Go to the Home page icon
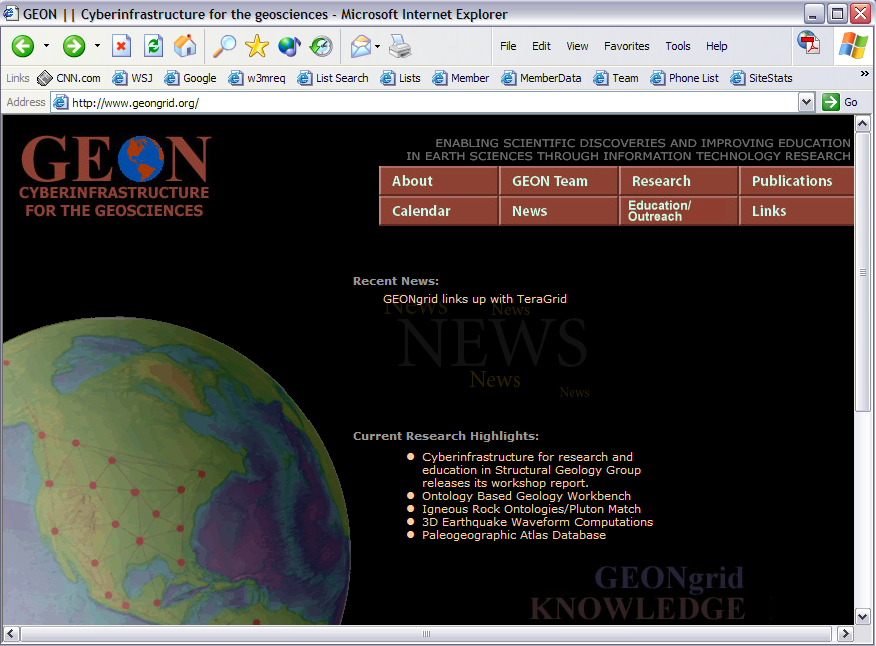Viewport: 876px width, 646px height. click(x=185, y=46)
